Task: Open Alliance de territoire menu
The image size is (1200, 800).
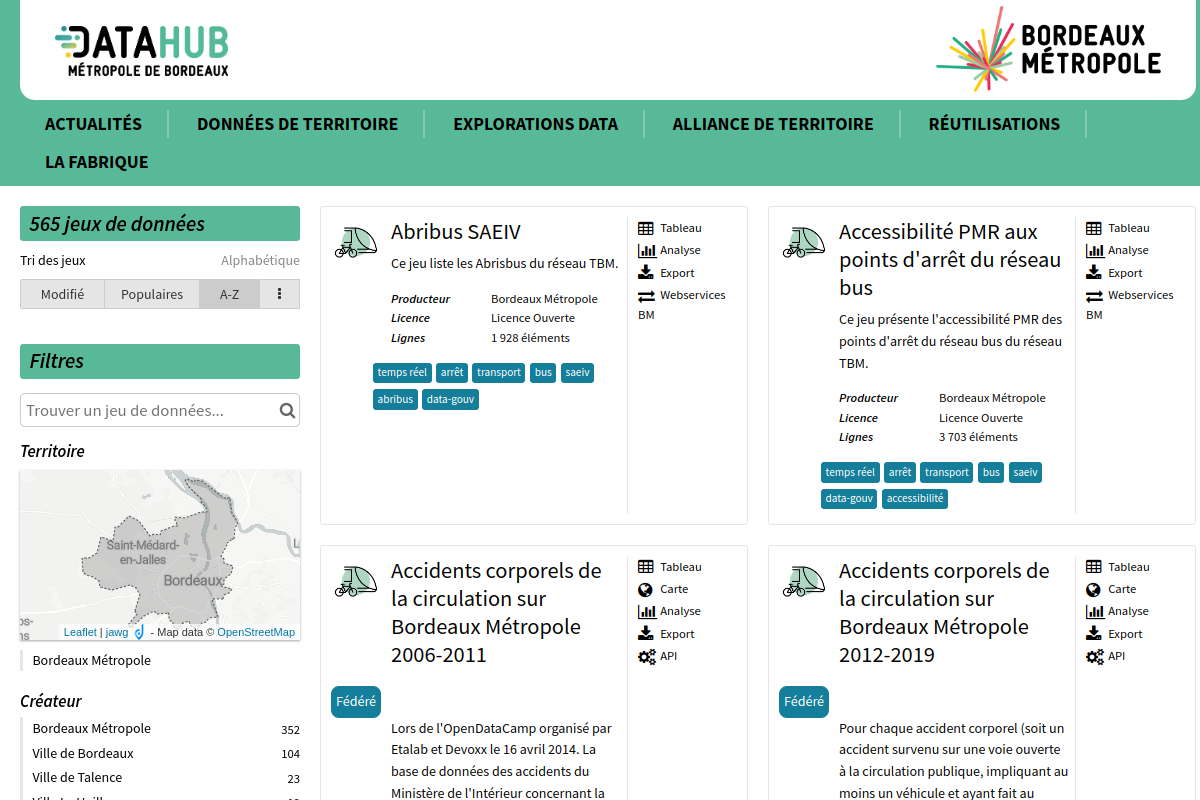Action: coord(773,124)
